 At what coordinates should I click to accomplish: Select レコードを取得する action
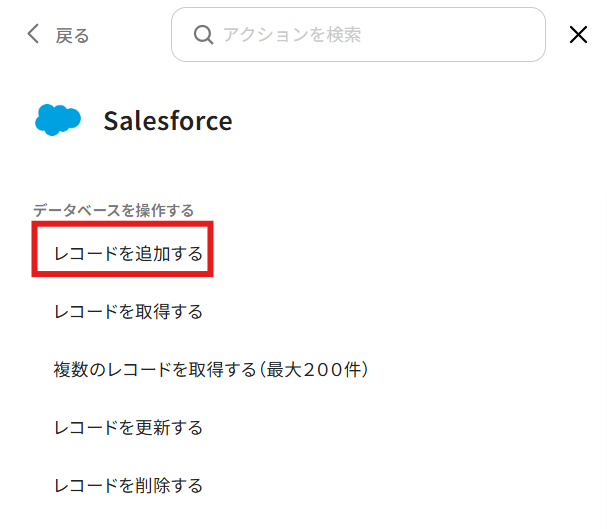128,312
